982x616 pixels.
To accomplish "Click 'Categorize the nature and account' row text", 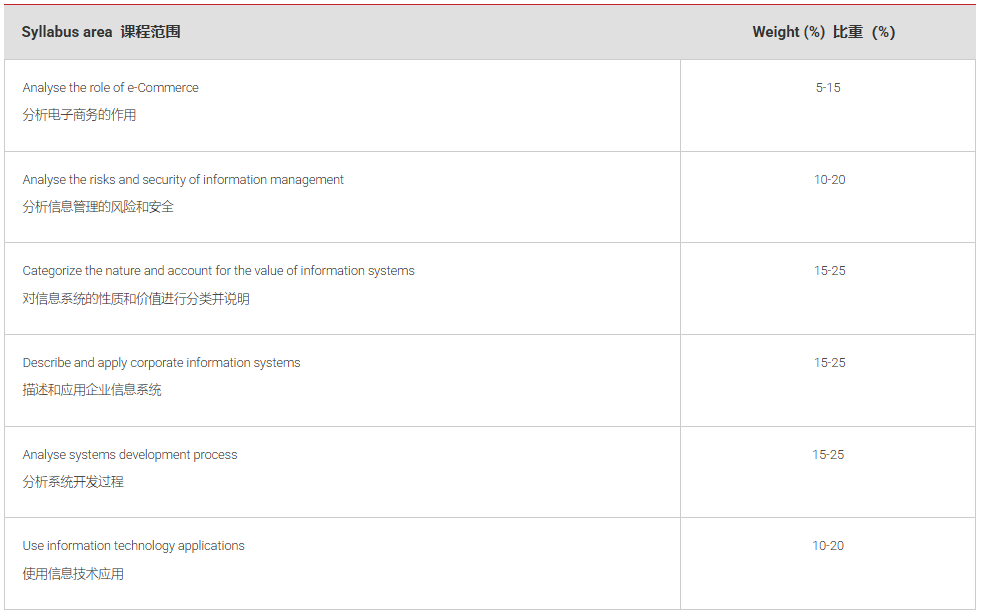I will point(218,271).
